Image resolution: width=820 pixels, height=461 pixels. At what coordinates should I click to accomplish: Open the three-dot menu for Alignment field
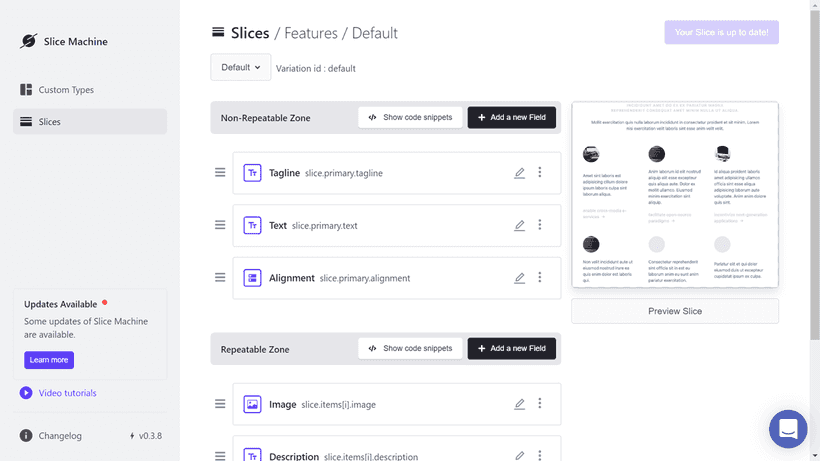[x=540, y=278]
